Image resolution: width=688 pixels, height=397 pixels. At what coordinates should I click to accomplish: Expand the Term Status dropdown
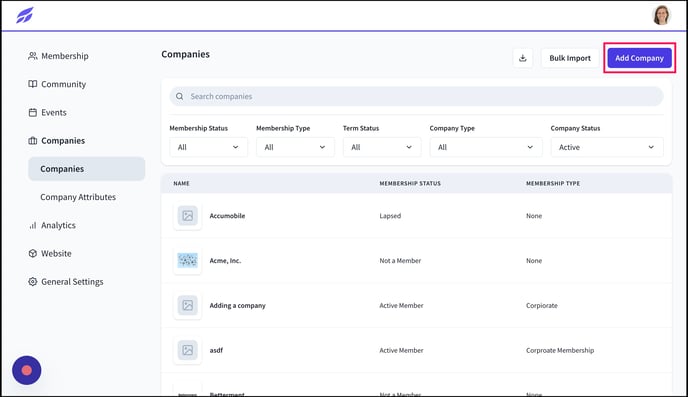pos(382,147)
